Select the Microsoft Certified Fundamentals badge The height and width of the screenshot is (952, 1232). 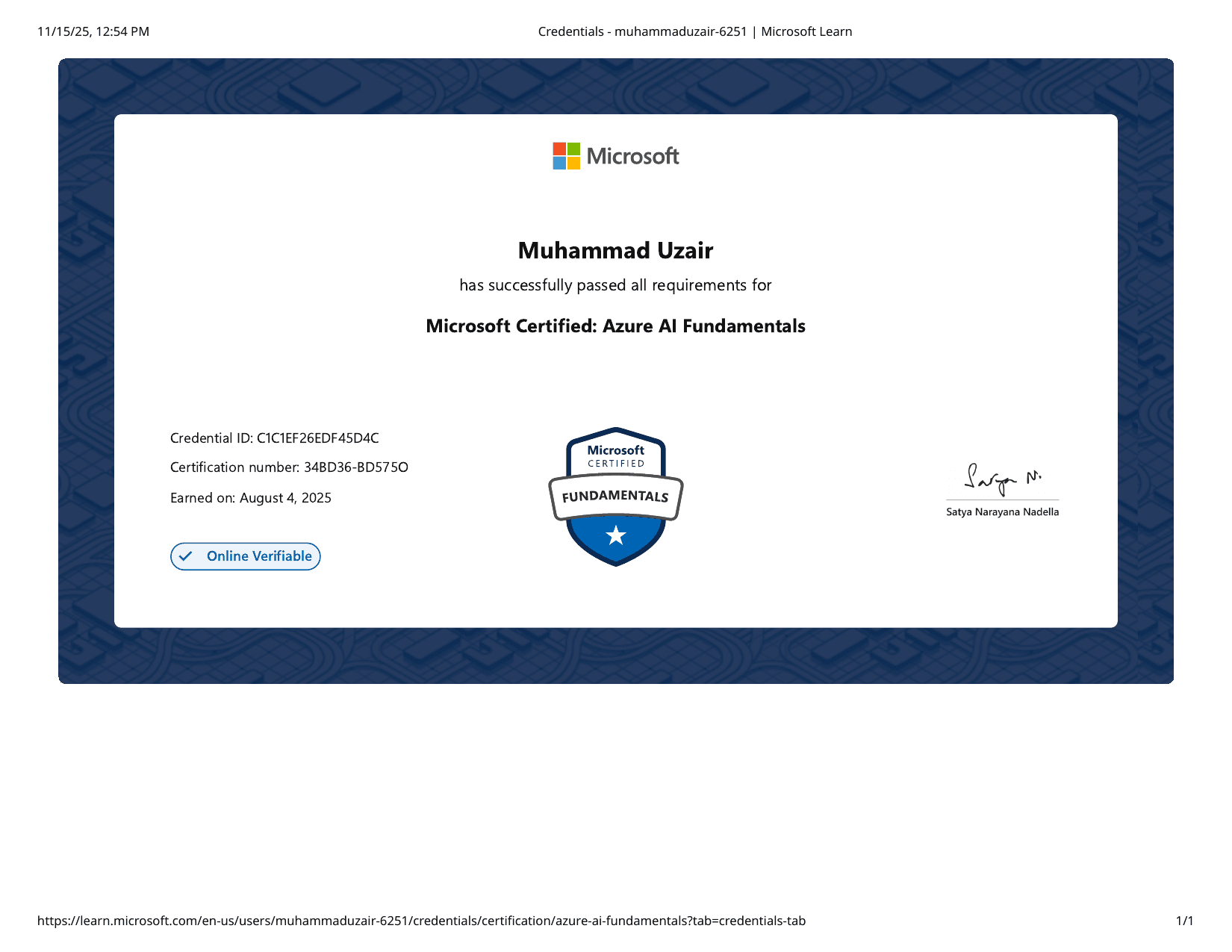pos(615,497)
